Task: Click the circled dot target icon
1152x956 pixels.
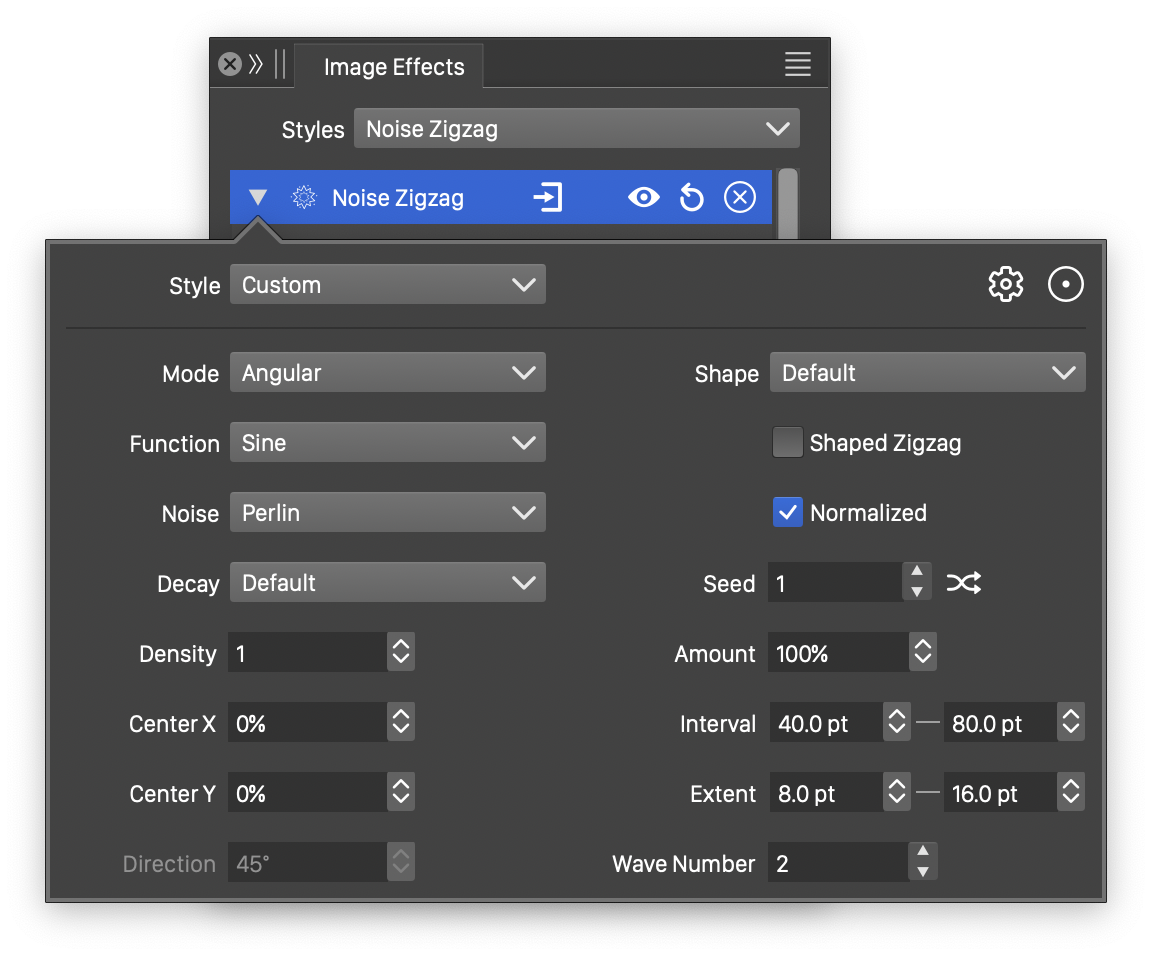Action: (1065, 285)
